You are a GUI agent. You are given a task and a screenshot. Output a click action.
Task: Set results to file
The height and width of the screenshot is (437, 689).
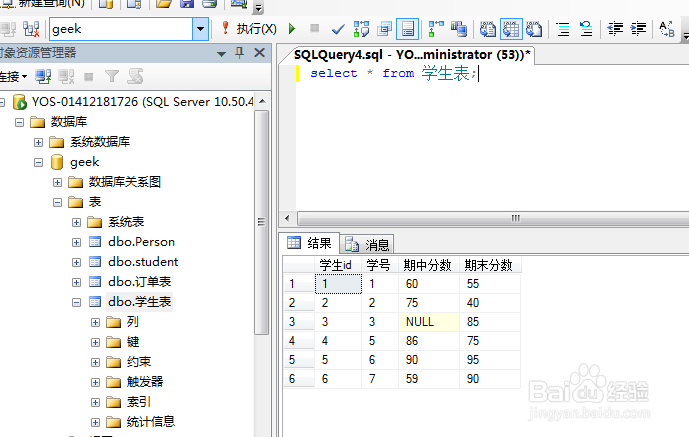(x=534, y=29)
